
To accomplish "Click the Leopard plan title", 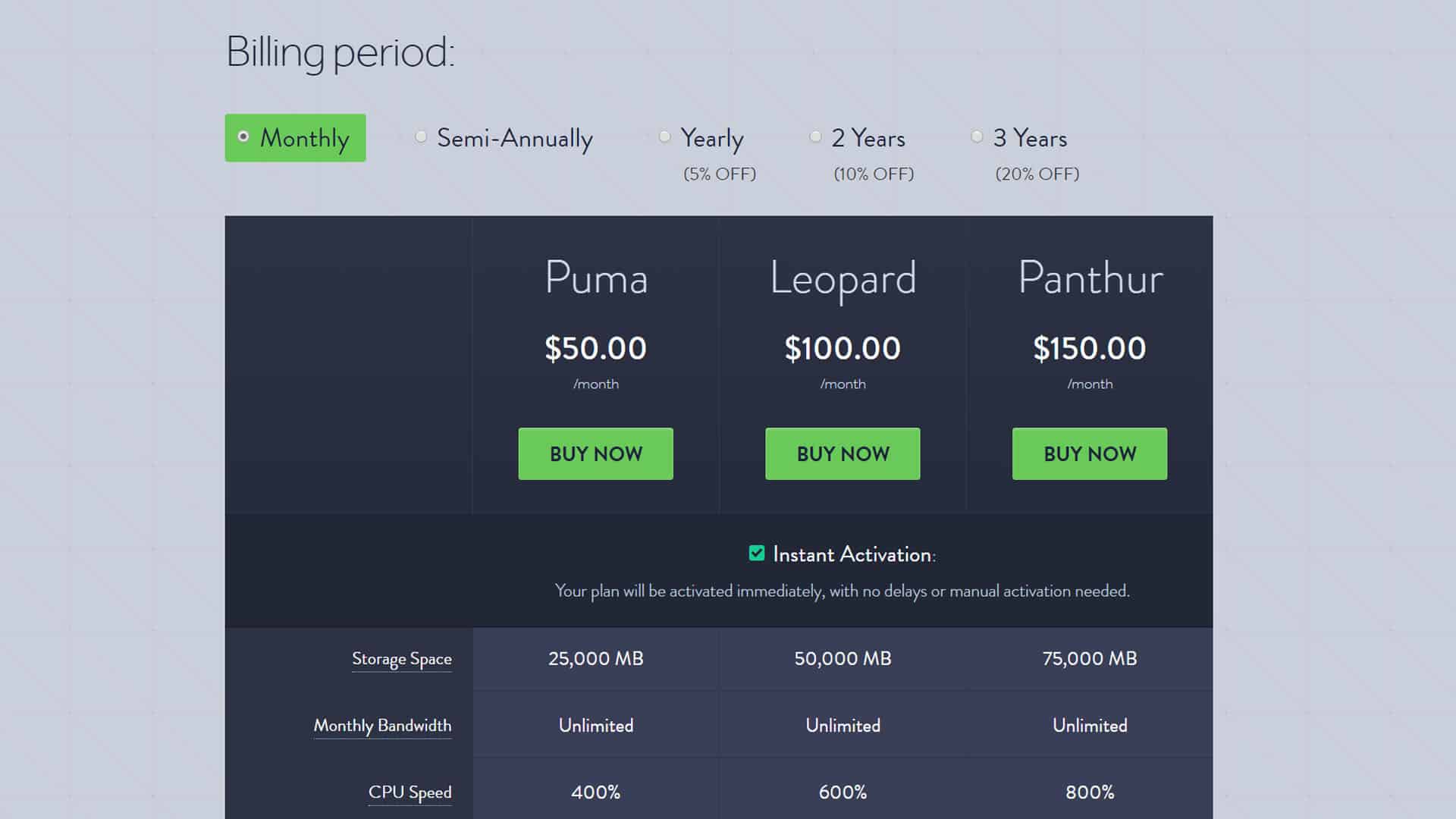I will (x=843, y=280).
